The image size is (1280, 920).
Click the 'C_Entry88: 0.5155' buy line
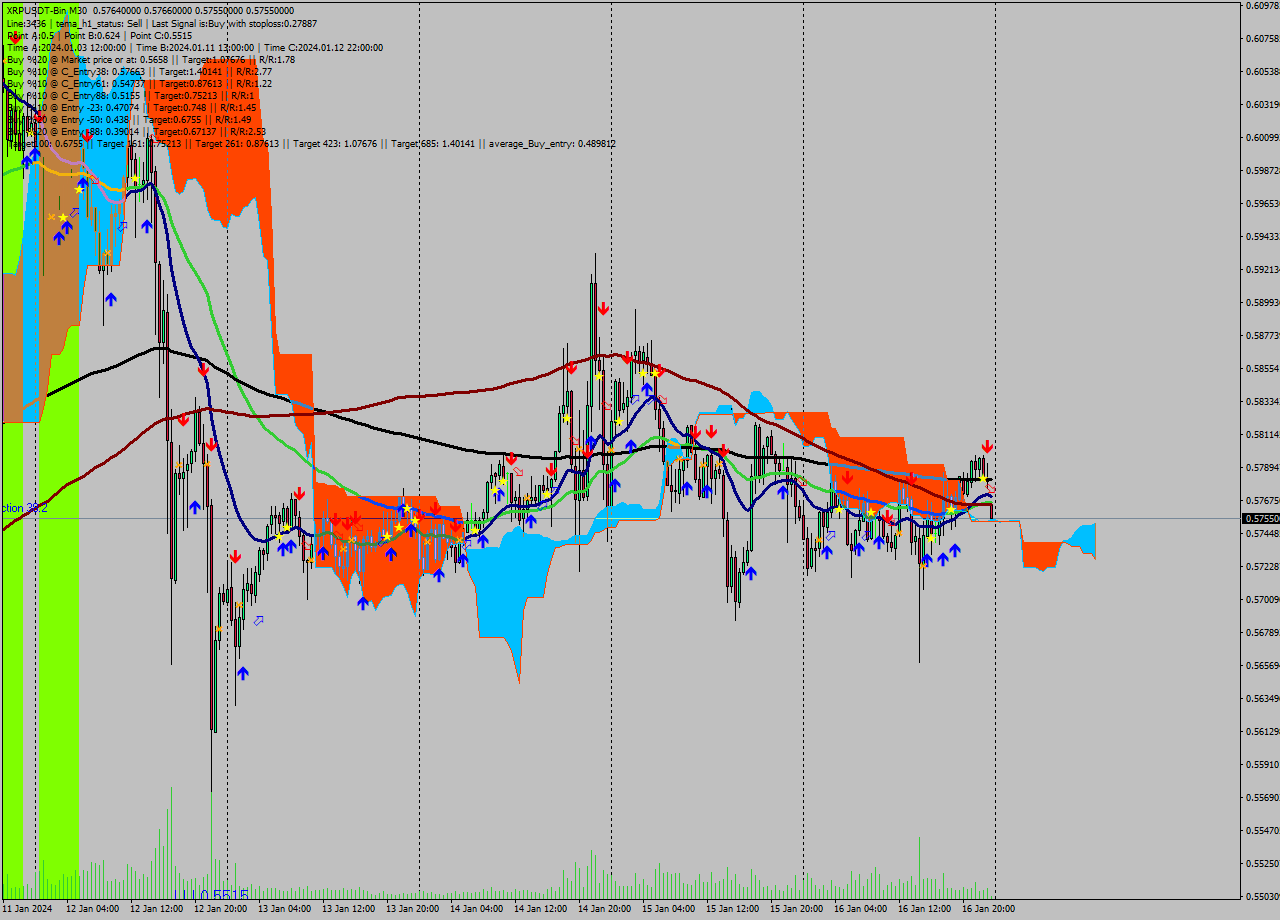click(131, 95)
